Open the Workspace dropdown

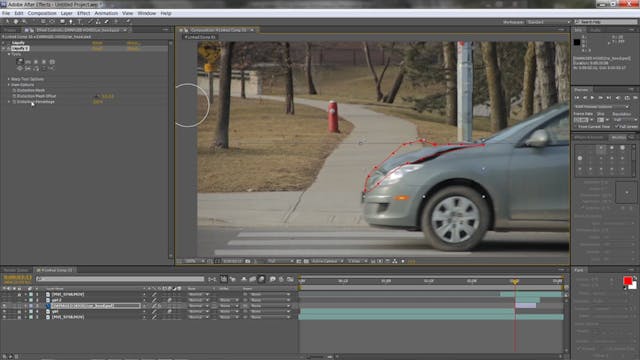pos(549,22)
